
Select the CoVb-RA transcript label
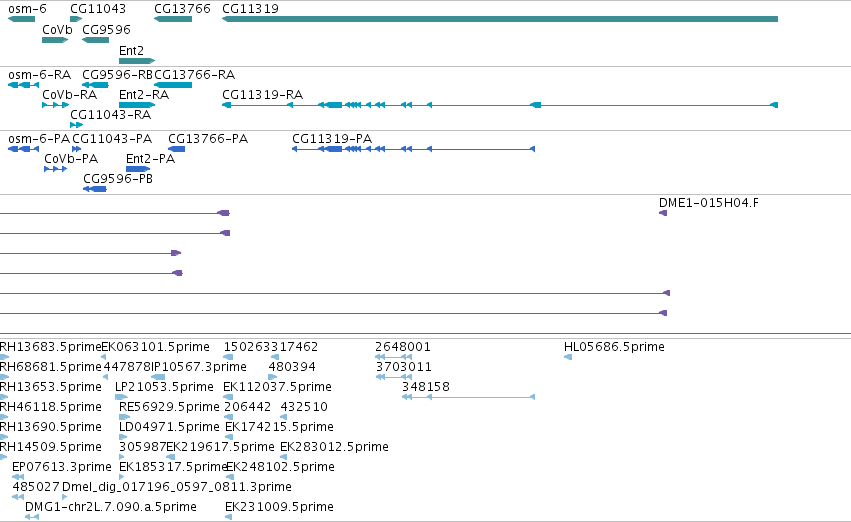69,95
